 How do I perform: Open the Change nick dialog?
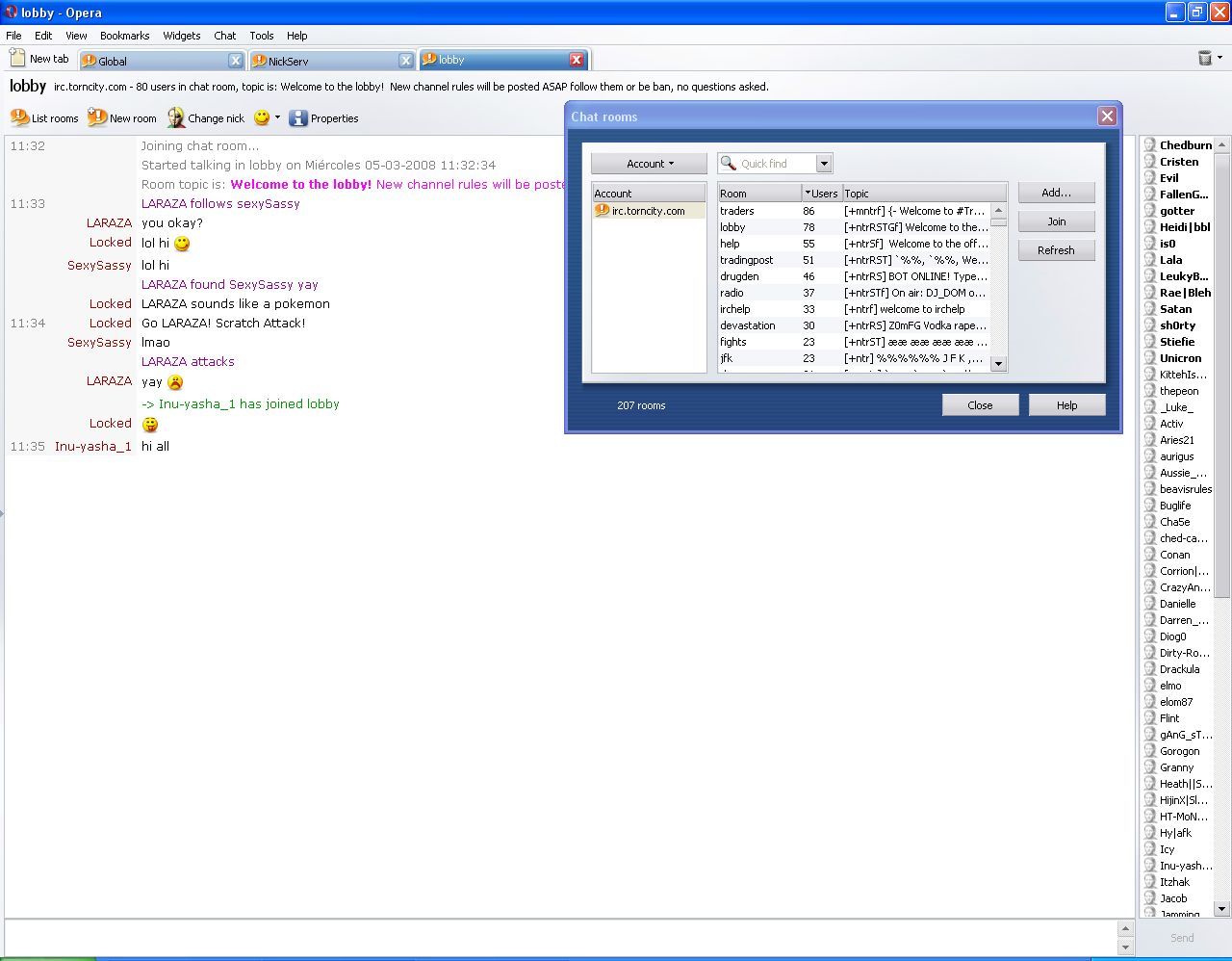(x=205, y=117)
